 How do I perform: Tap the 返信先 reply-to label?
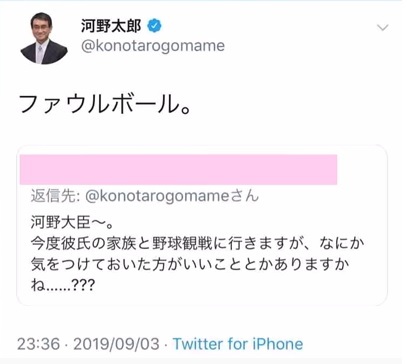tap(55, 196)
